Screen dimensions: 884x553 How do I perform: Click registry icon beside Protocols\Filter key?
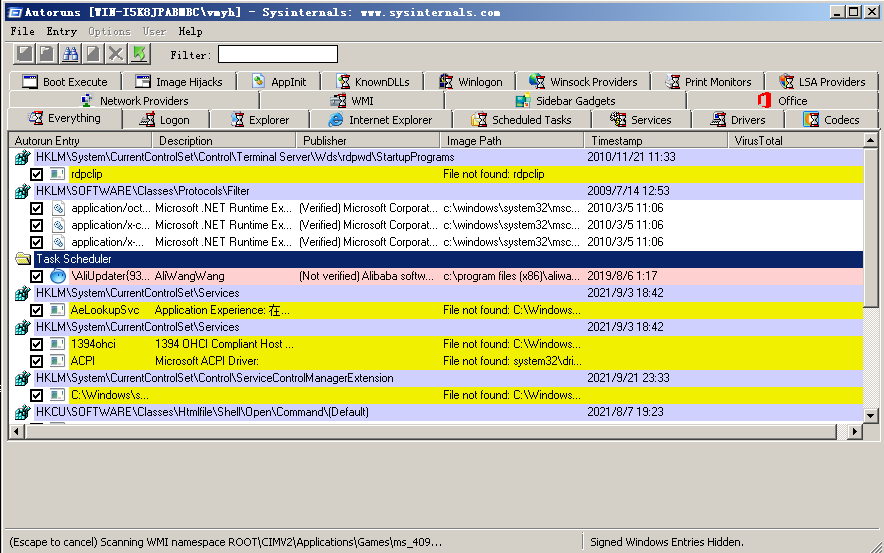point(22,191)
